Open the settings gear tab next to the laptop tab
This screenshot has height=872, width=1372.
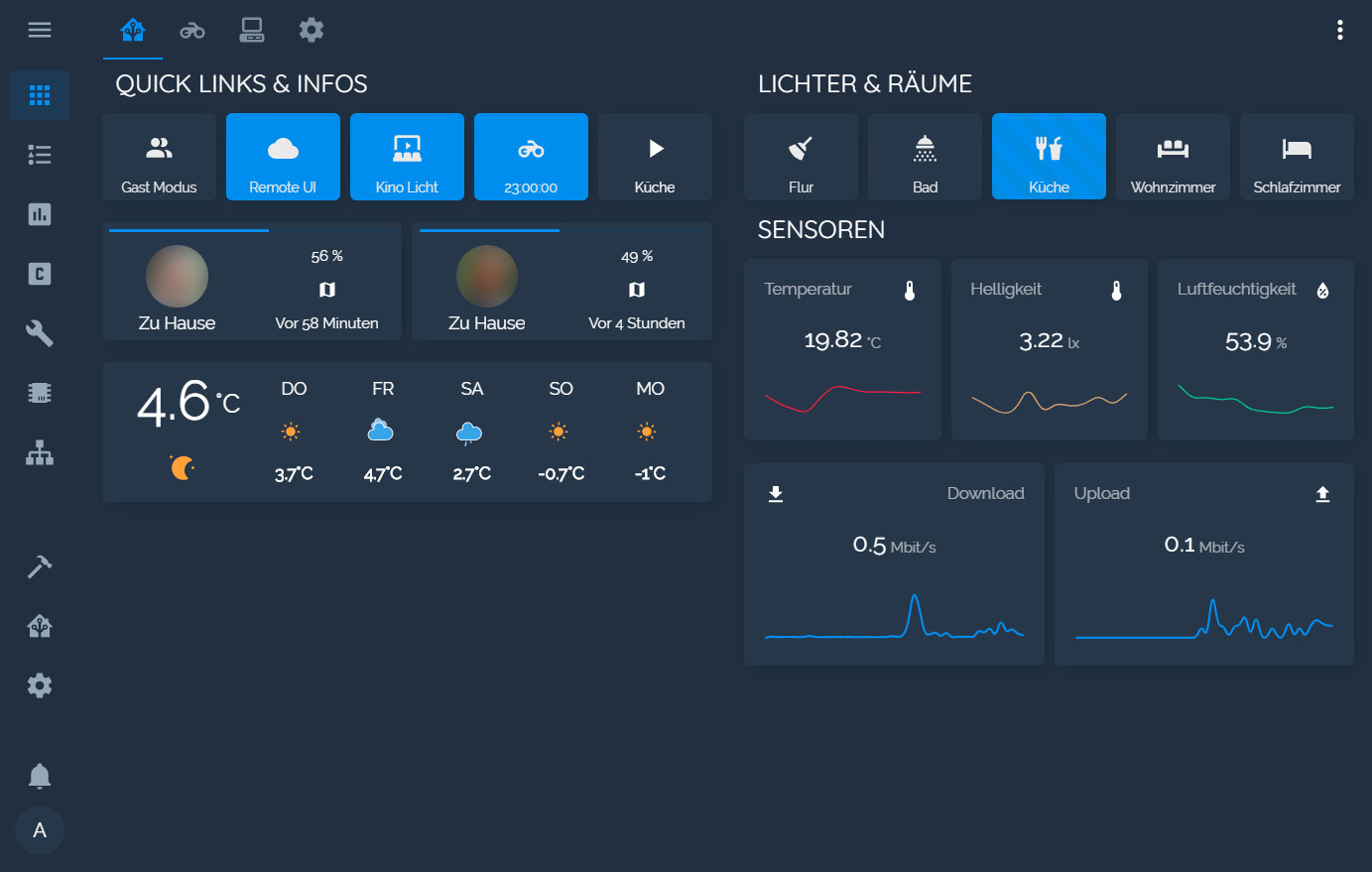(312, 30)
